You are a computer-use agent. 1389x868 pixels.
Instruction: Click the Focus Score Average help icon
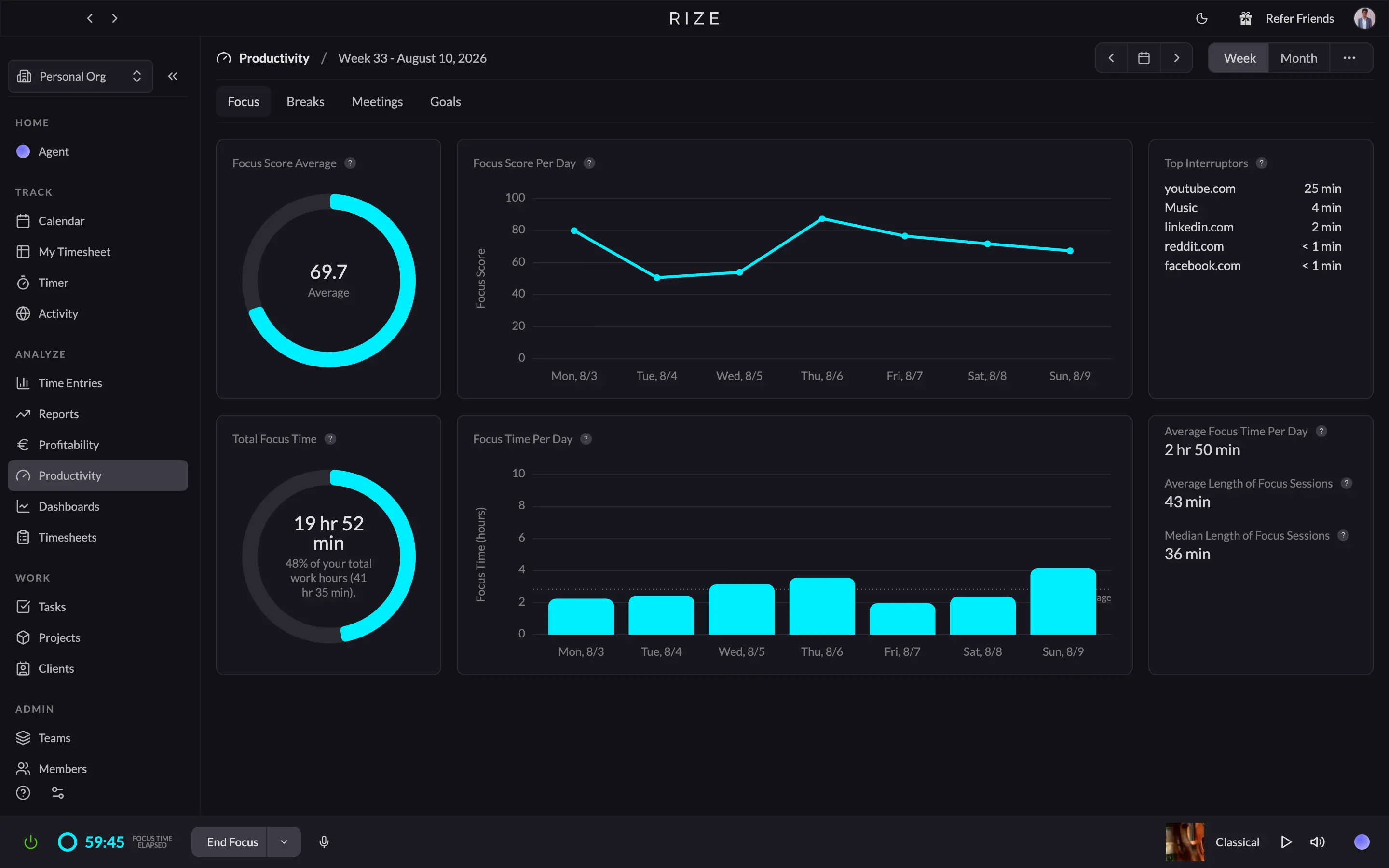350,163
